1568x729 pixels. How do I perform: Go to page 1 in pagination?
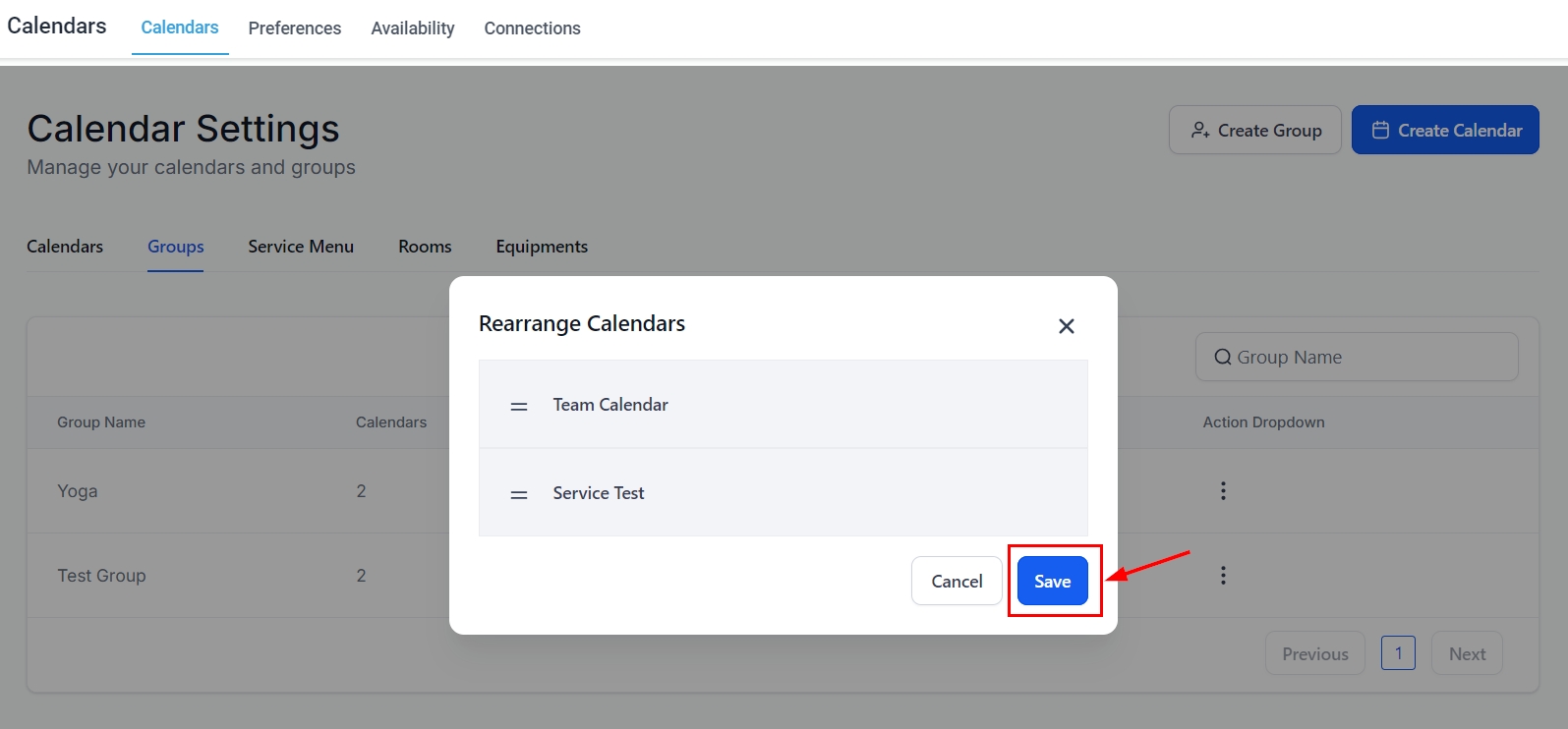pos(1397,653)
